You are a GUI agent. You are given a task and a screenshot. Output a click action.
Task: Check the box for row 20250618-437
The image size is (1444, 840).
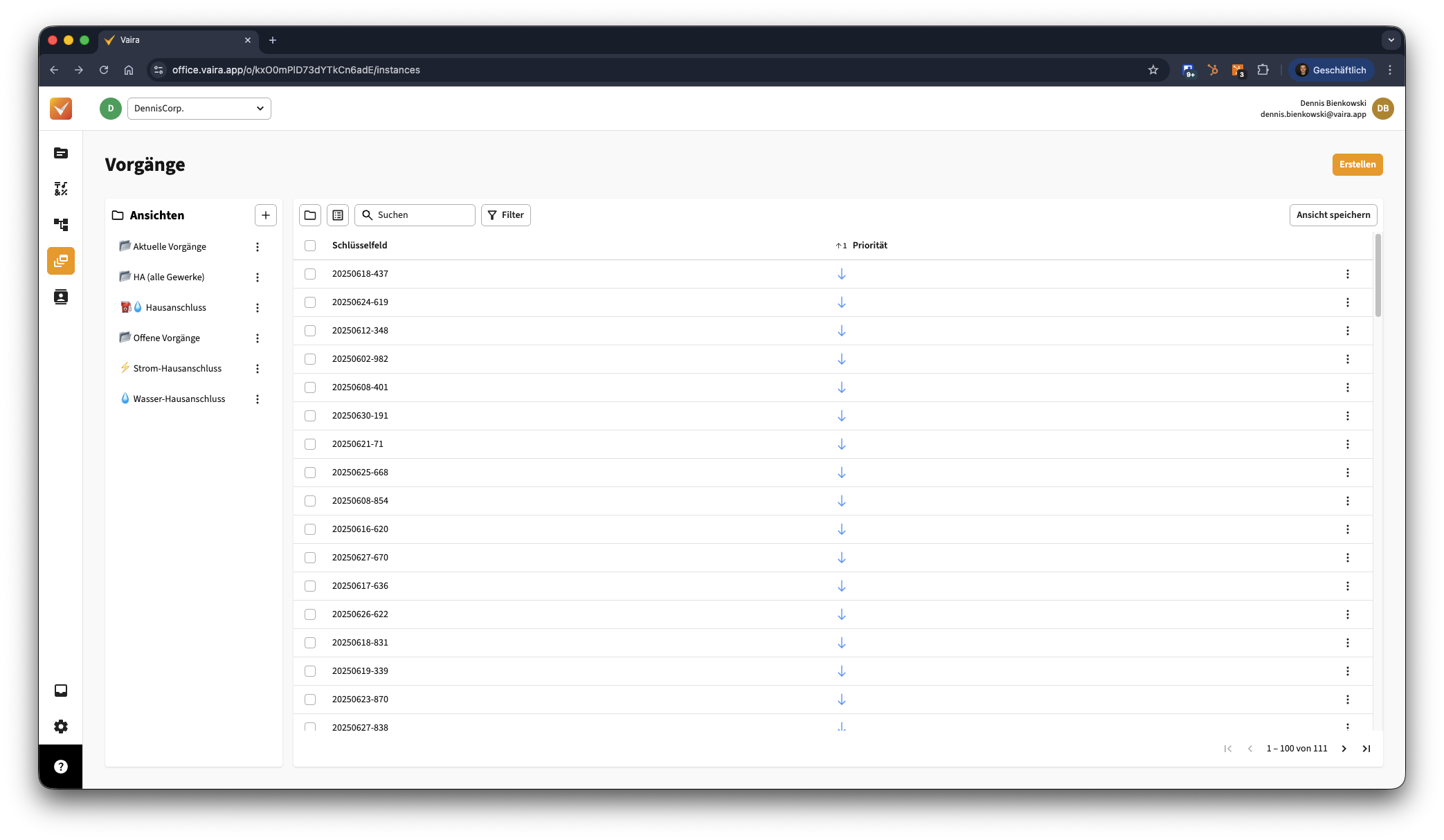coord(310,274)
